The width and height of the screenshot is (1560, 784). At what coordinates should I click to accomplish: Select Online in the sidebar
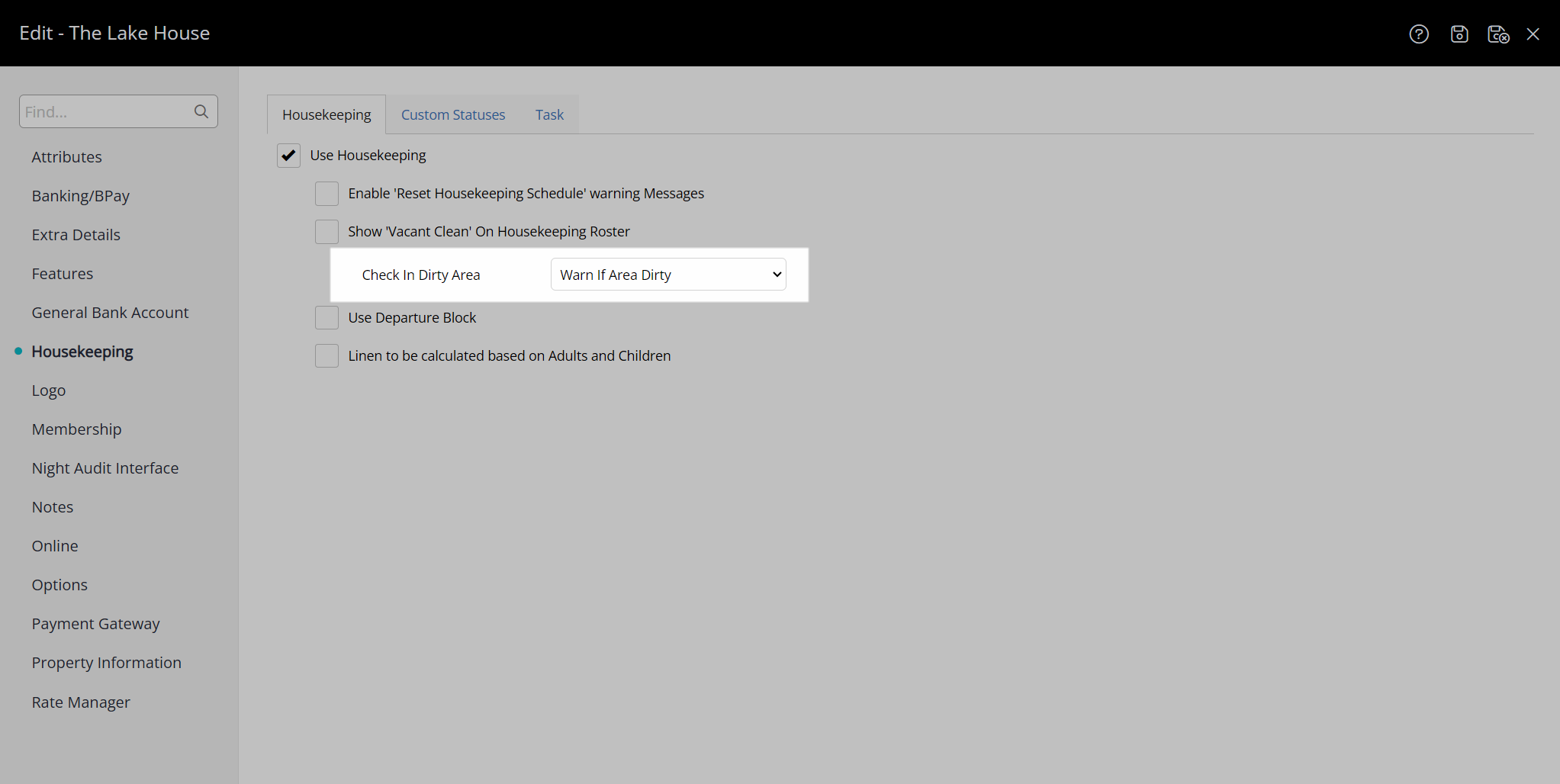pos(55,546)
